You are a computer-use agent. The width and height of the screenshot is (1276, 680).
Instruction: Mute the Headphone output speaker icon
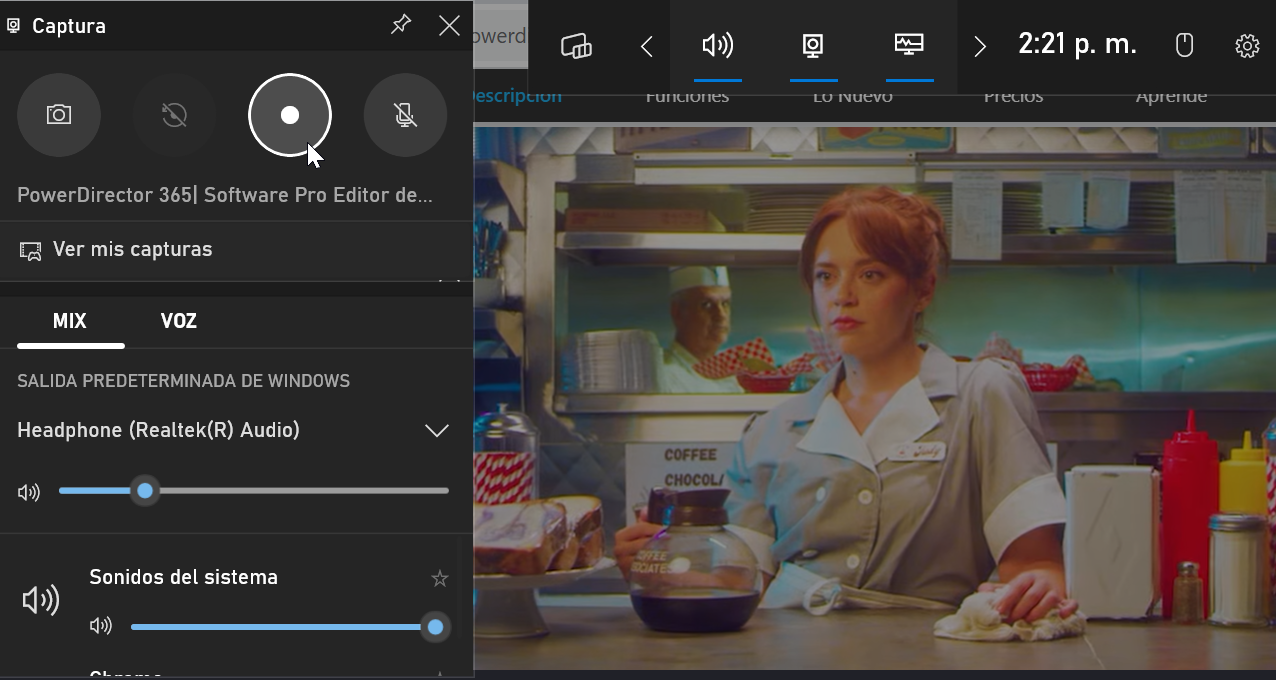(x=29, y=492)
